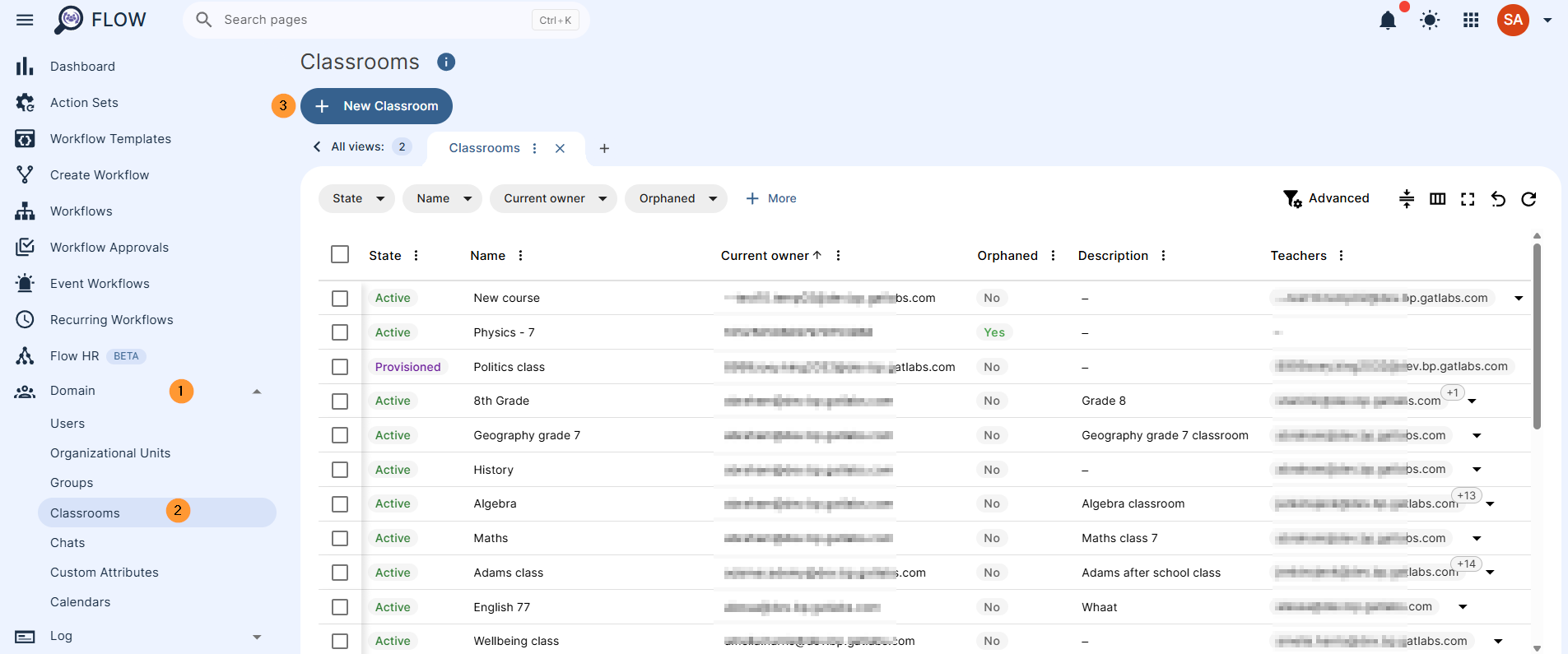Open Name column options menu
1568x654 pixels.
(520, 256)
